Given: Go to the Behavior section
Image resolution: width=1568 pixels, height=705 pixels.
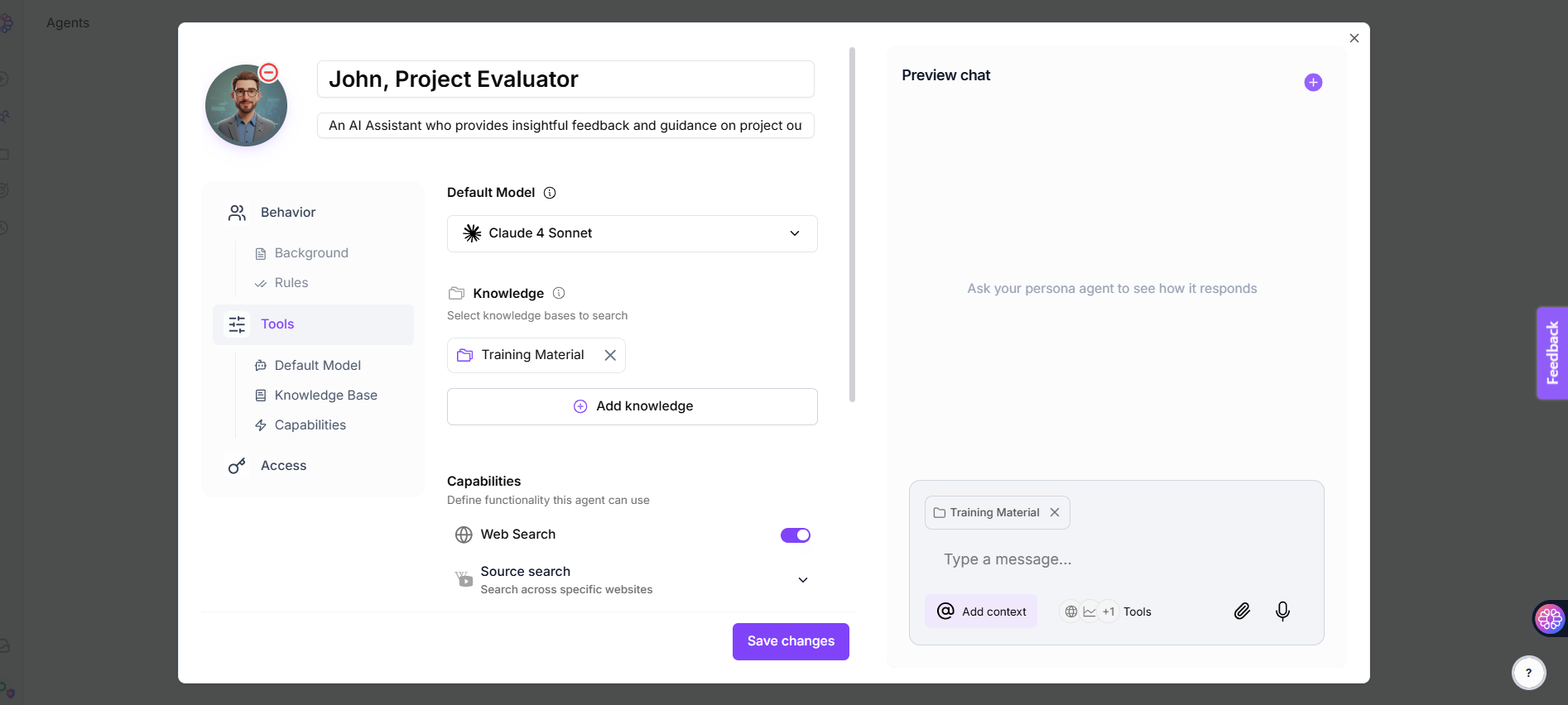Looking at the screenshot, I should 287,213.
